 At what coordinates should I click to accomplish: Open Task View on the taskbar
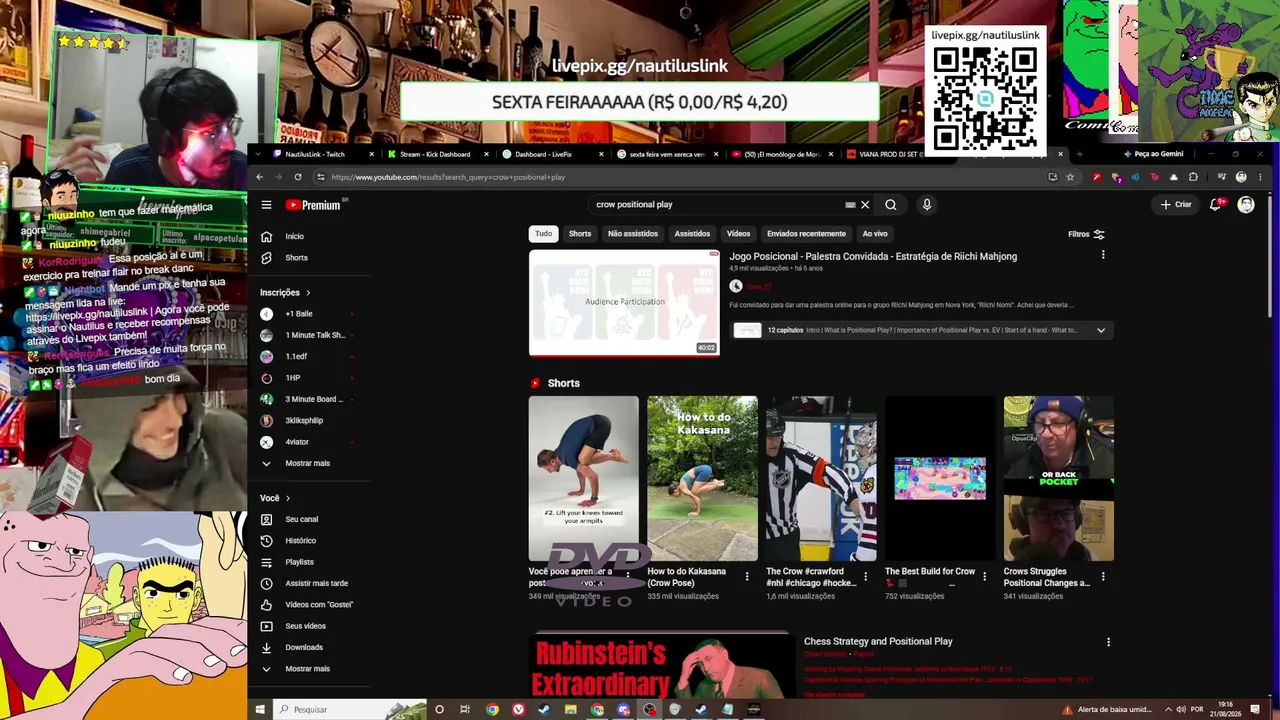pyautogui.click(x=465, y=710)
